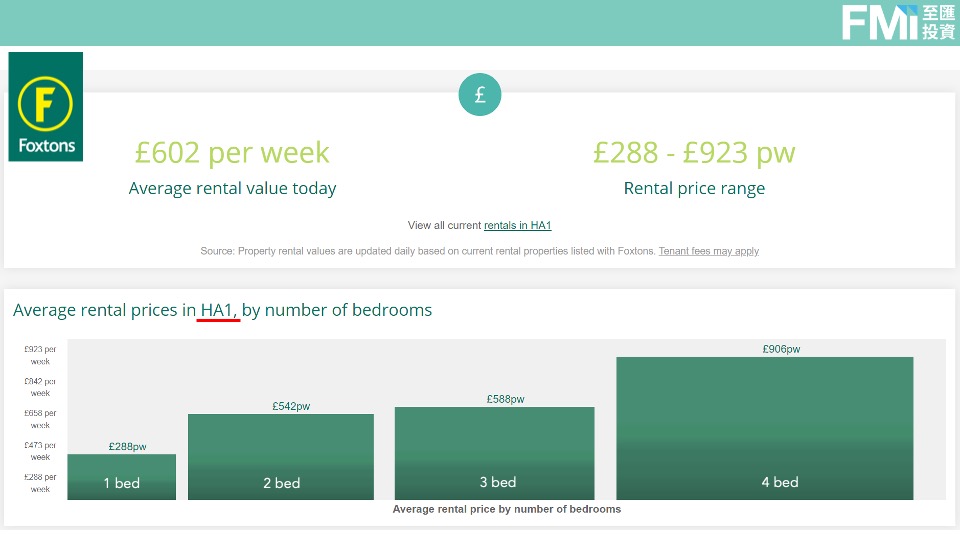This screenshot has height=540, width=960.
Task: Click the £602 per week figure
Action: coord(232,152)
